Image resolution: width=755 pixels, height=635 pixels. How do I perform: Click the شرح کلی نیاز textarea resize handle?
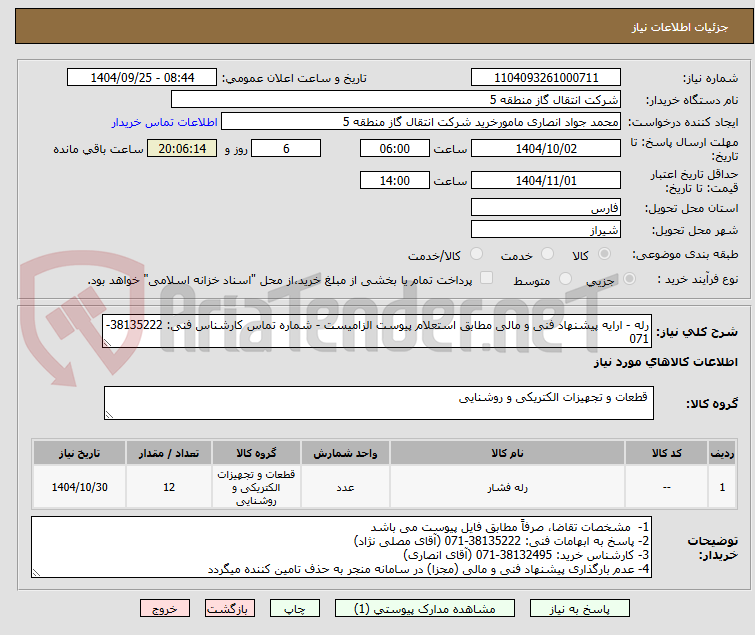click(107, 343)
